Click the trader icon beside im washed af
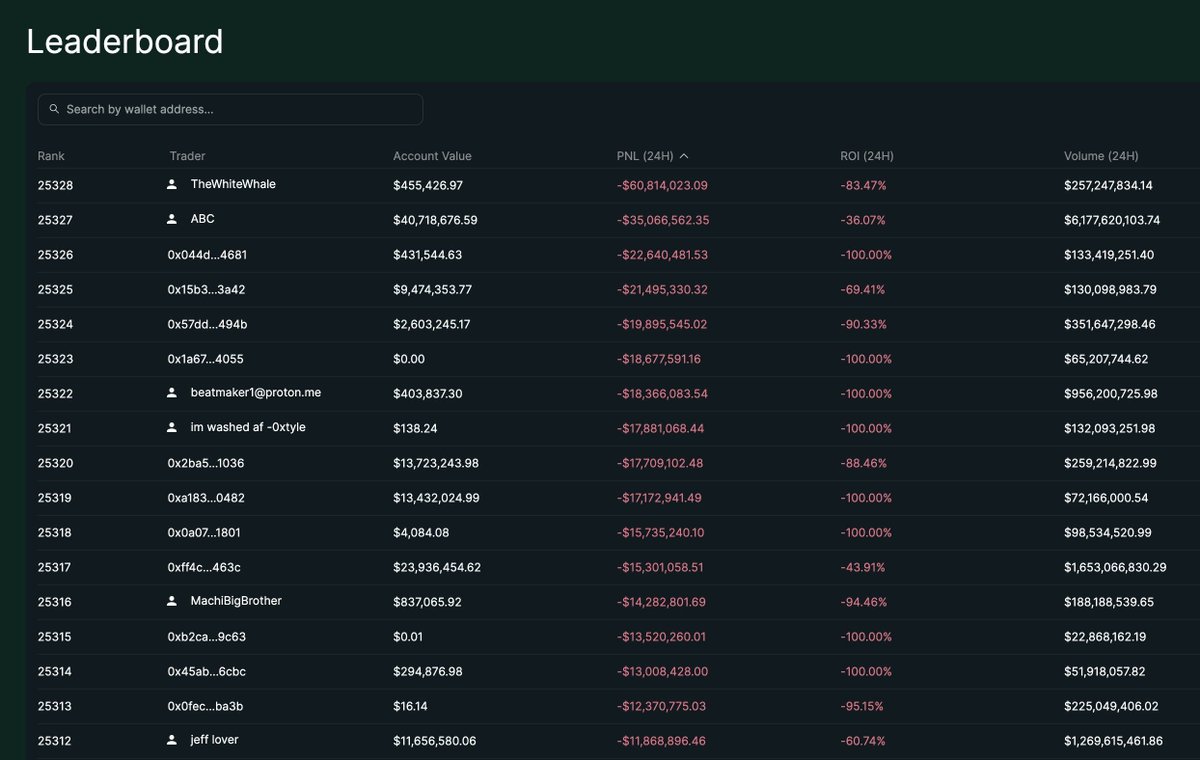The height and width of the screenshot is (760, 1200). click(172, 427)
